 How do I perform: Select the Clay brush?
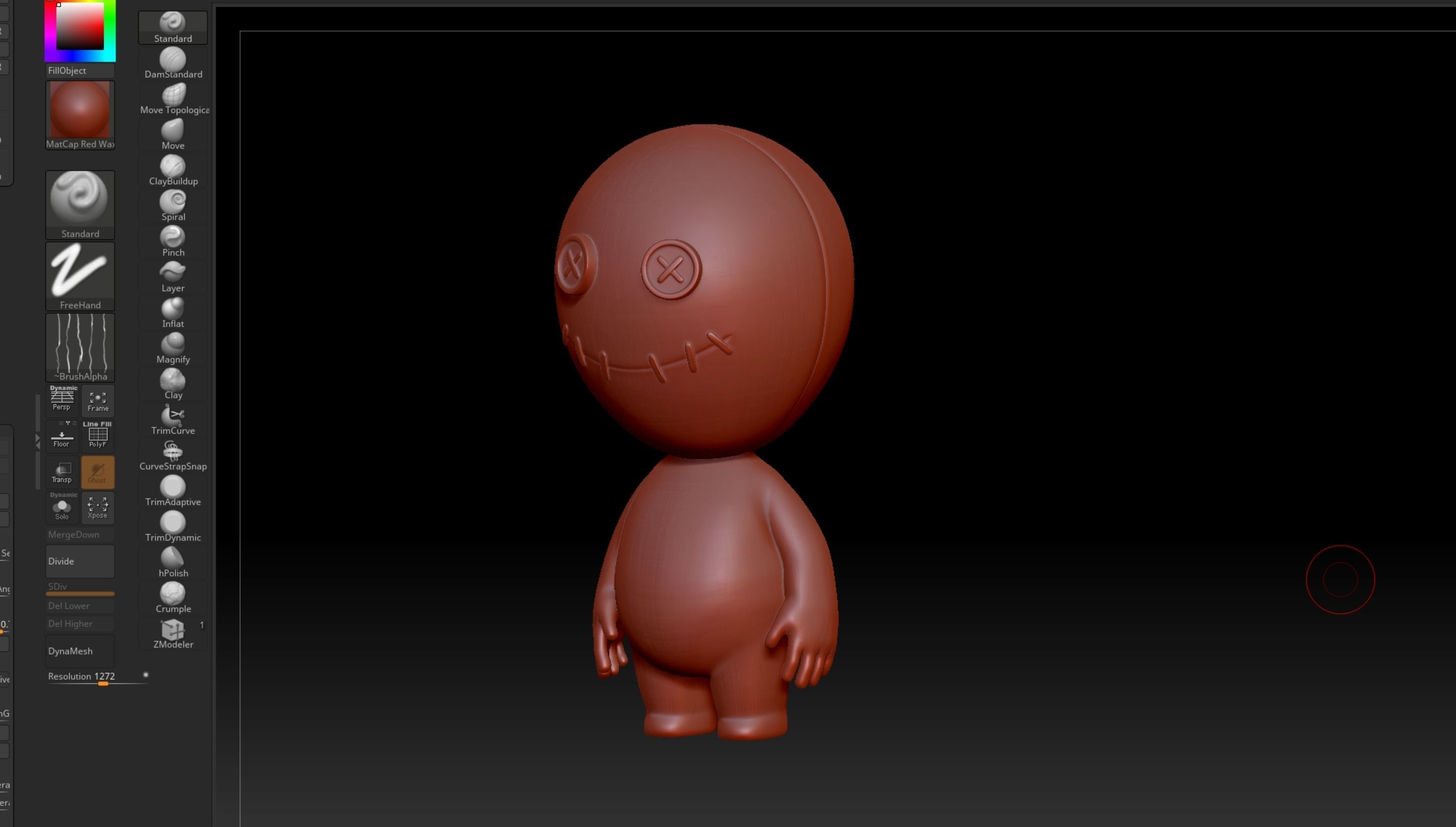tap(173, 385)
